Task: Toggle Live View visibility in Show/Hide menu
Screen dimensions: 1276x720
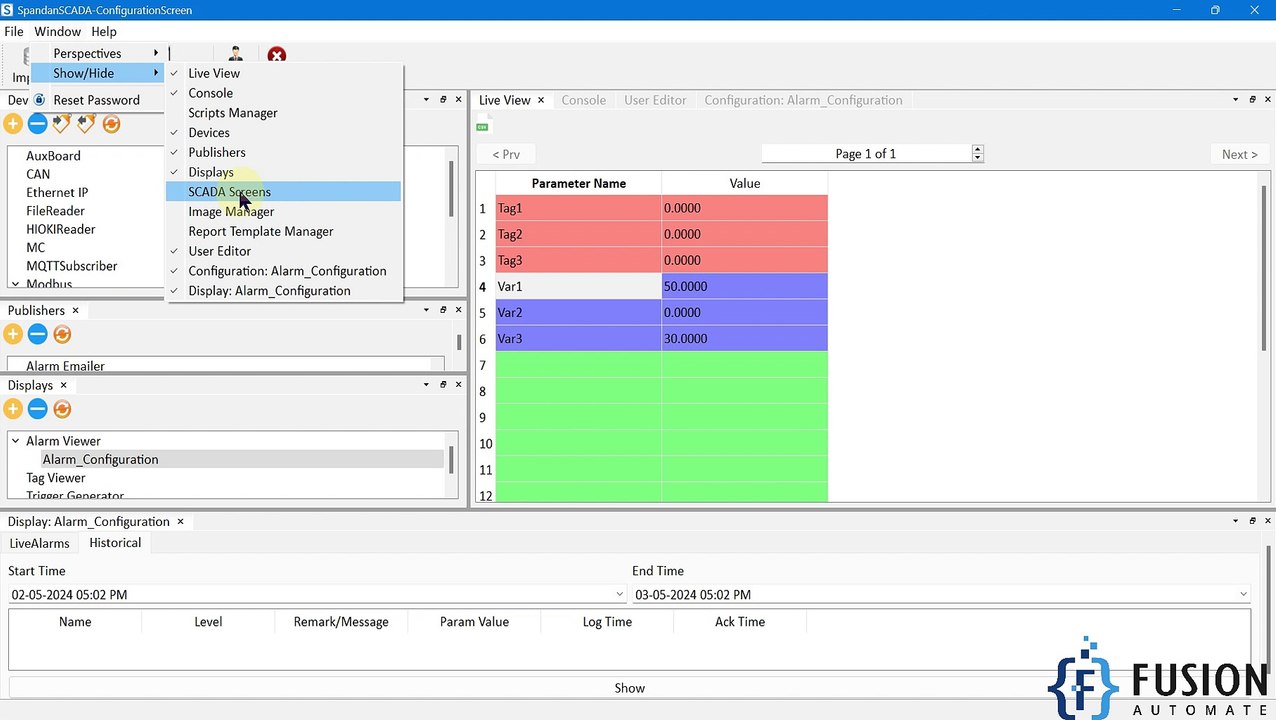Action: 284,73
